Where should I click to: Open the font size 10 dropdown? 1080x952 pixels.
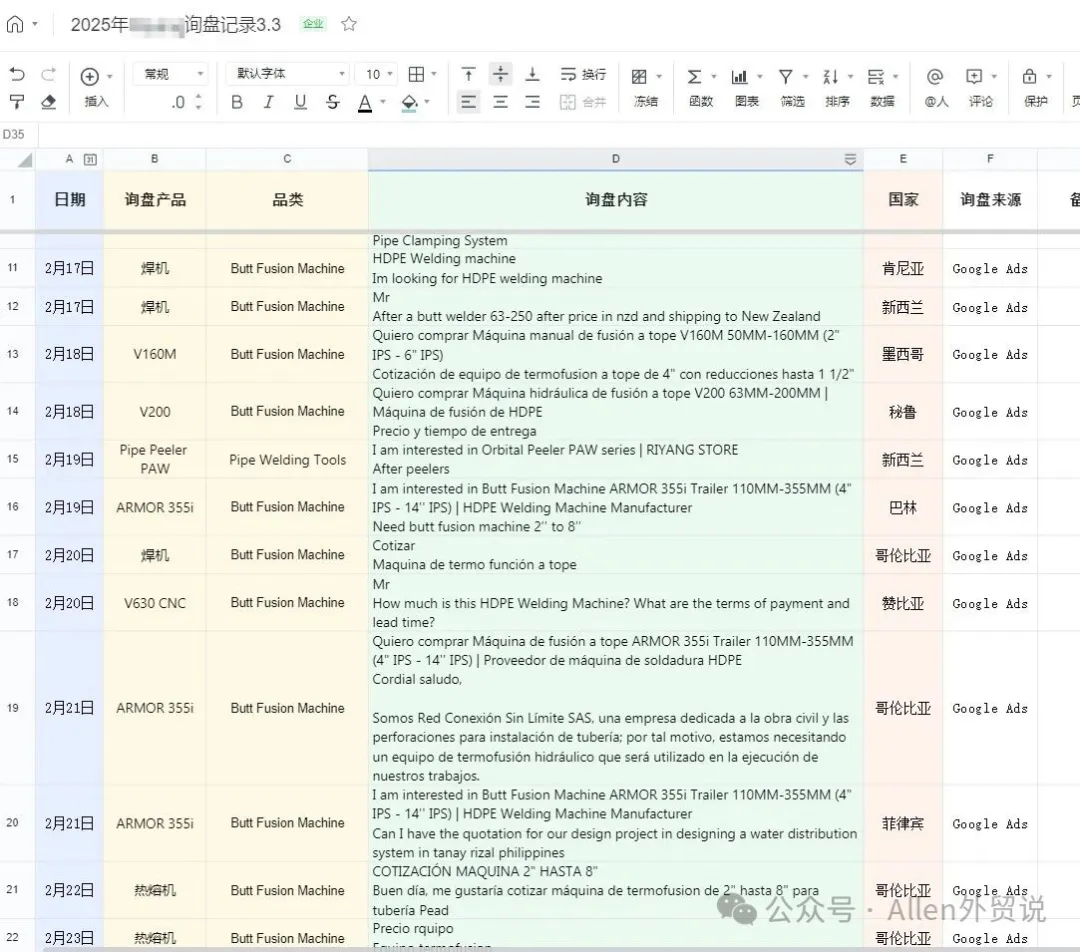(x=377, y=74)
